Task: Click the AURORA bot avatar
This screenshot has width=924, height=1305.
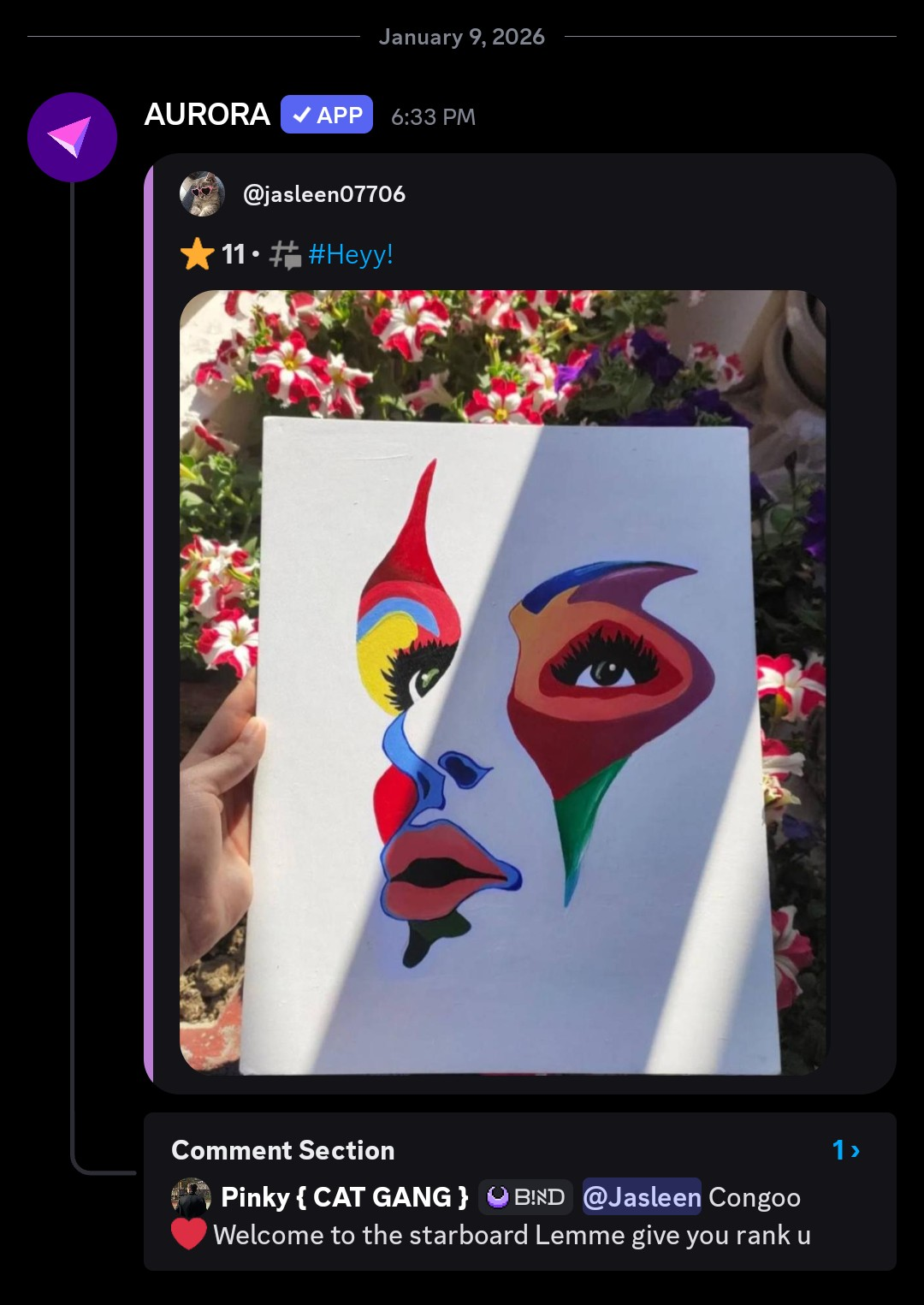Action: (x=72, y=137)
